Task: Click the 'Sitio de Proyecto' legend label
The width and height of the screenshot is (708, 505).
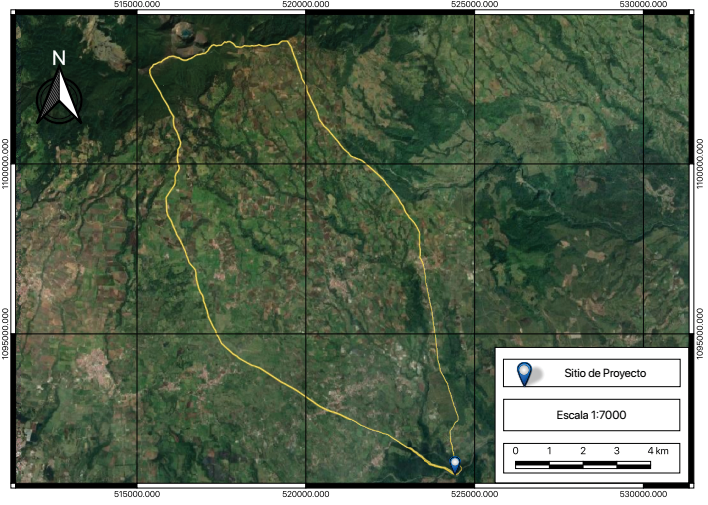Action: point(605,373)
